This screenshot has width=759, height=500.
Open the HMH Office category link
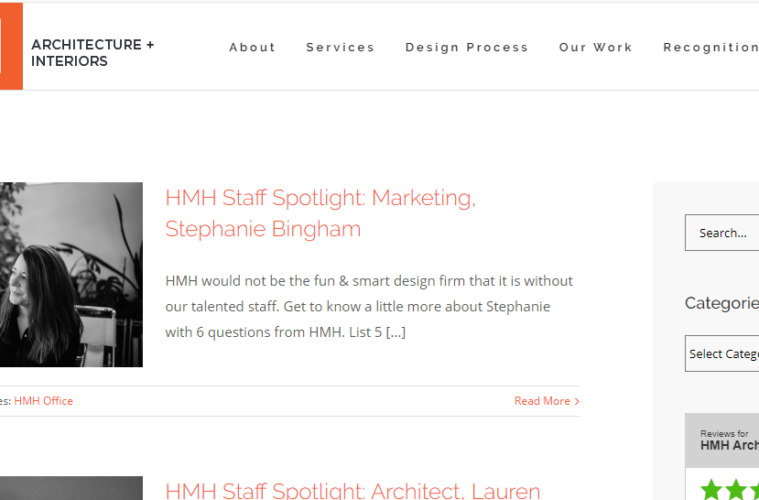coord(43,401)
